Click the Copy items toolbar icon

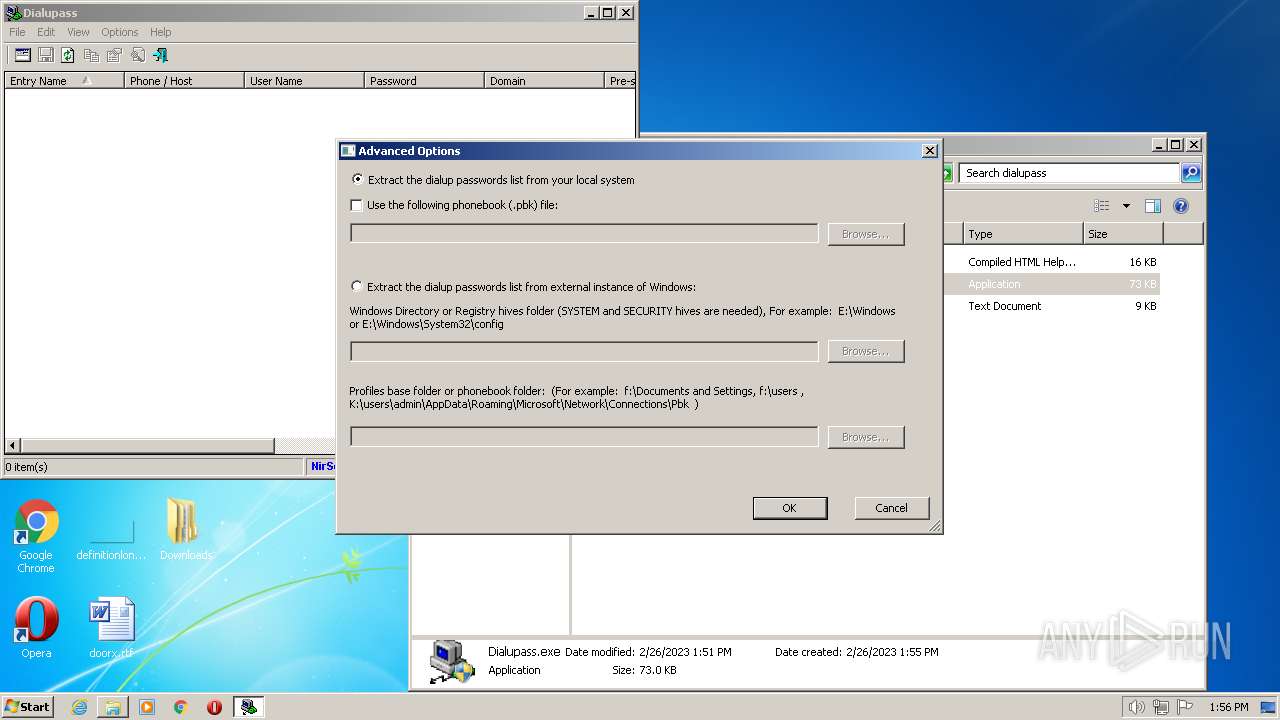pyautogui.click(x=91, y=55)
